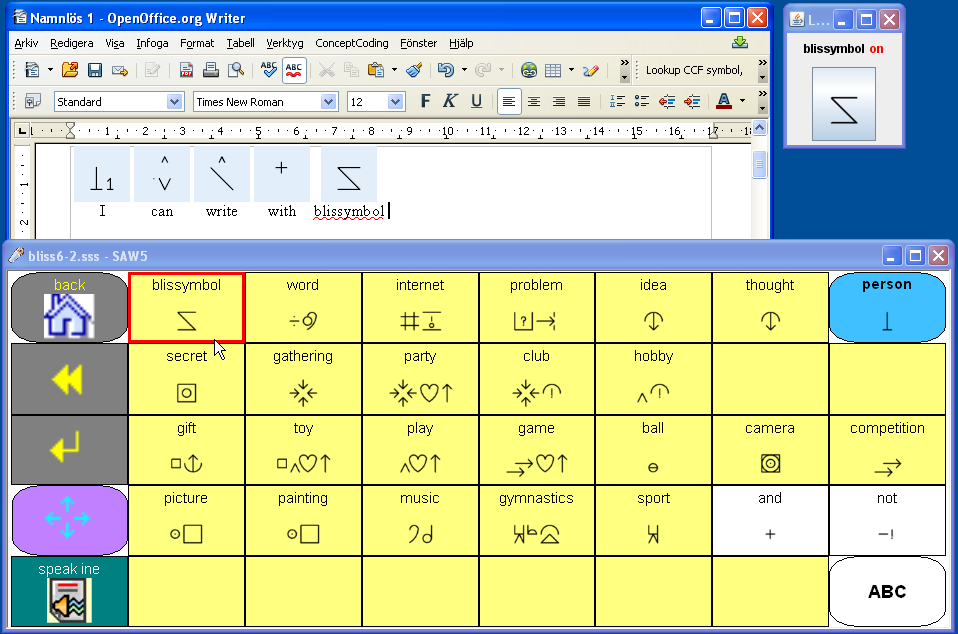Select the camera symbol cell
Screen dimensions: 958x634
pos(770,450)
